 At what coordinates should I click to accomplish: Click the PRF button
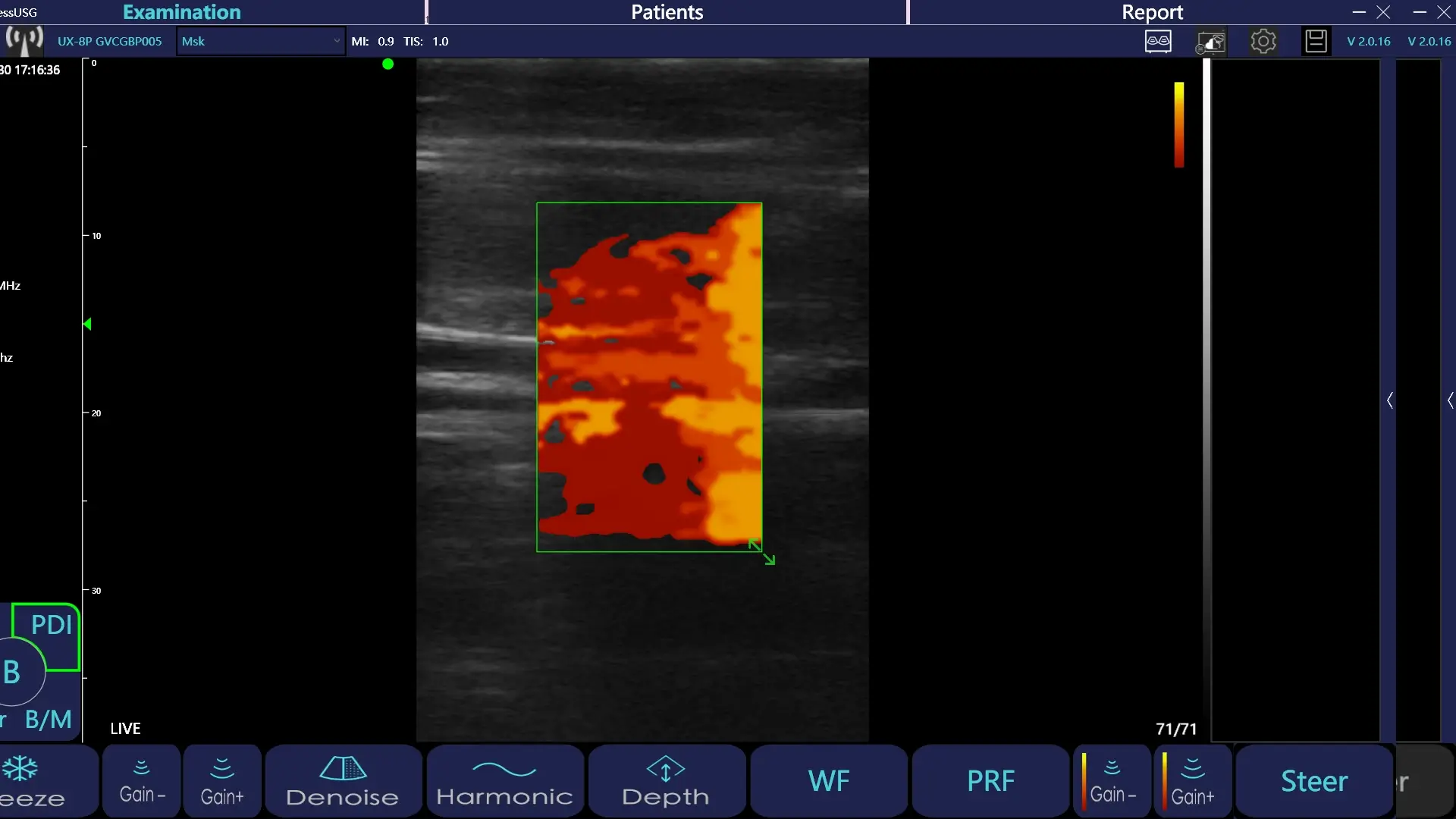click(x=990, y=781)
